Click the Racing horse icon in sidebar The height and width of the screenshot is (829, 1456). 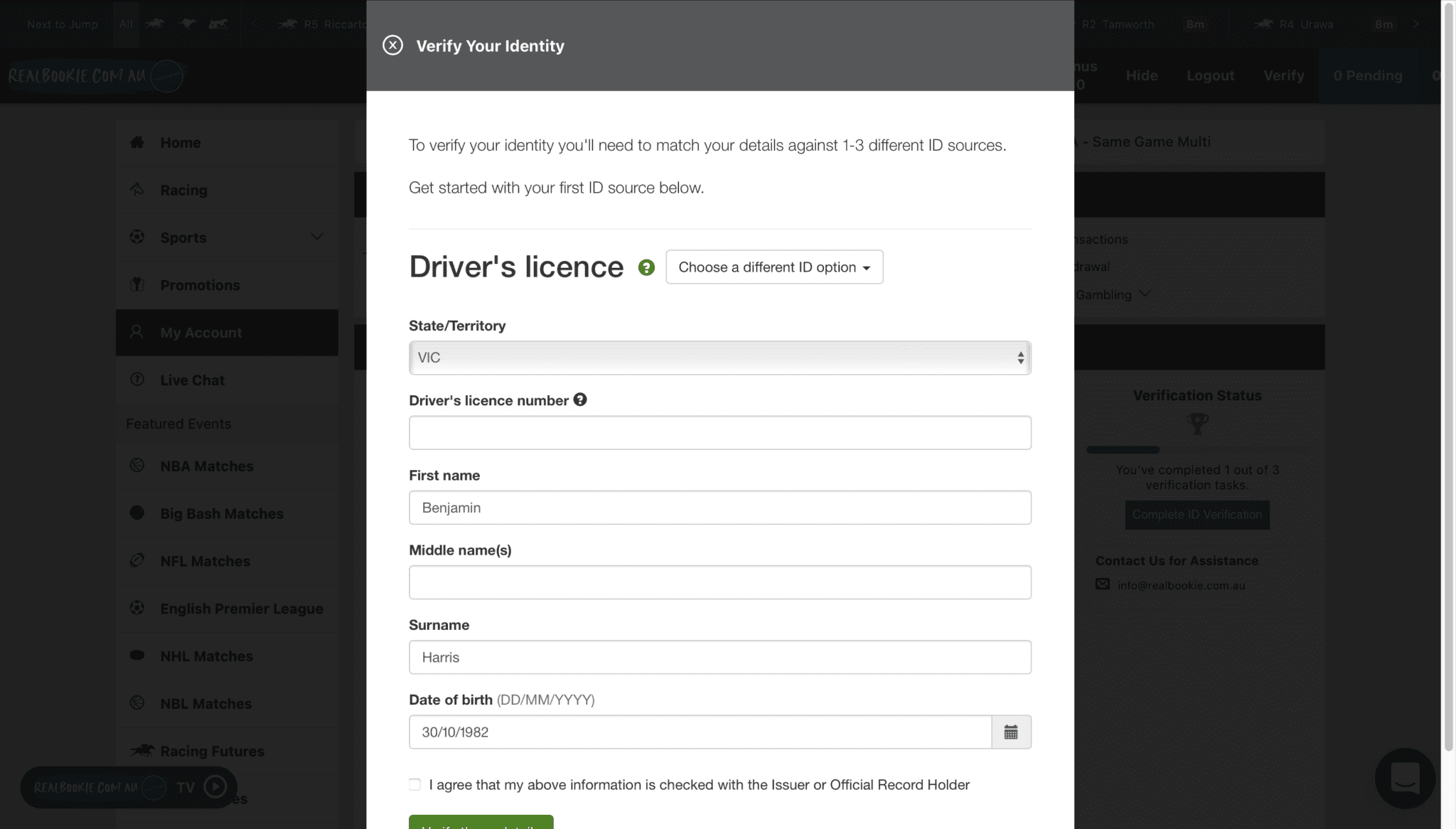click(137, 189)
